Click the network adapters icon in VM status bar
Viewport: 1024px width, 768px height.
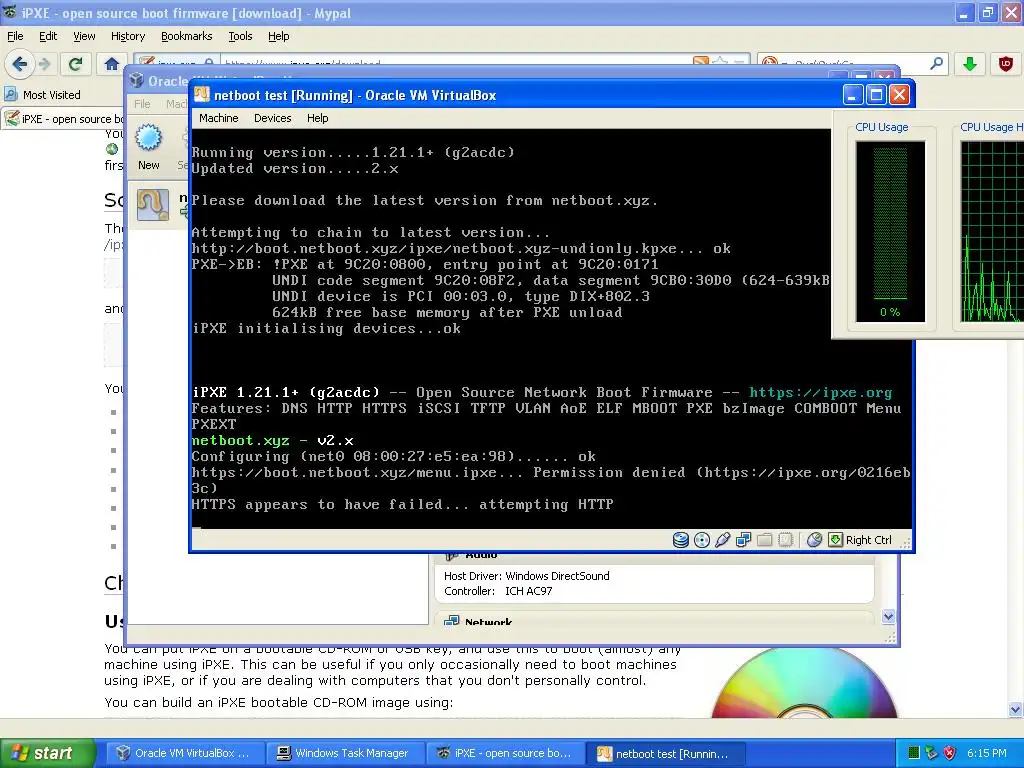[743, 539]
